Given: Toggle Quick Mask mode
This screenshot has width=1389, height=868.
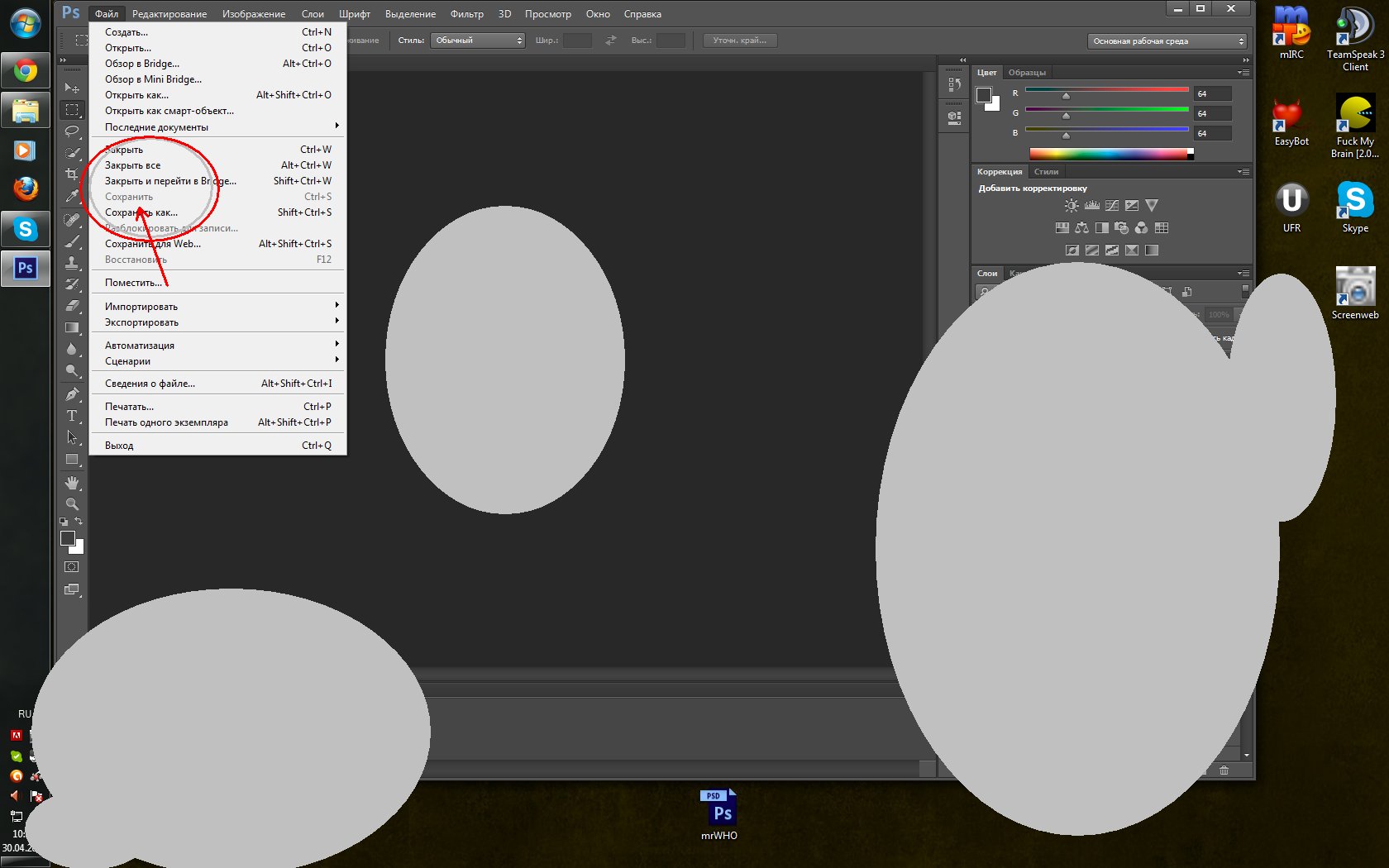Looking at the screenshot, I should point(72,567).
